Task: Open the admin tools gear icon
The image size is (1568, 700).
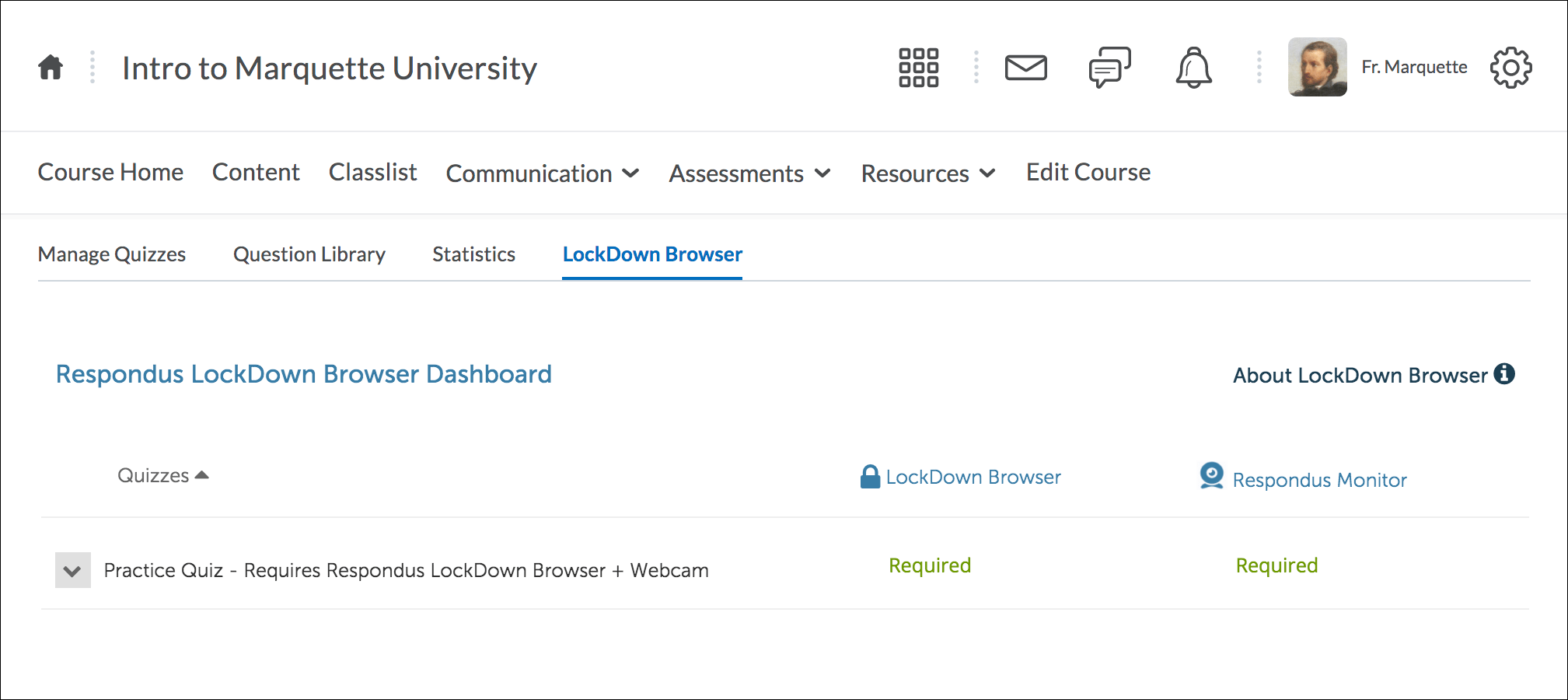Action: tap(1510, 68)
